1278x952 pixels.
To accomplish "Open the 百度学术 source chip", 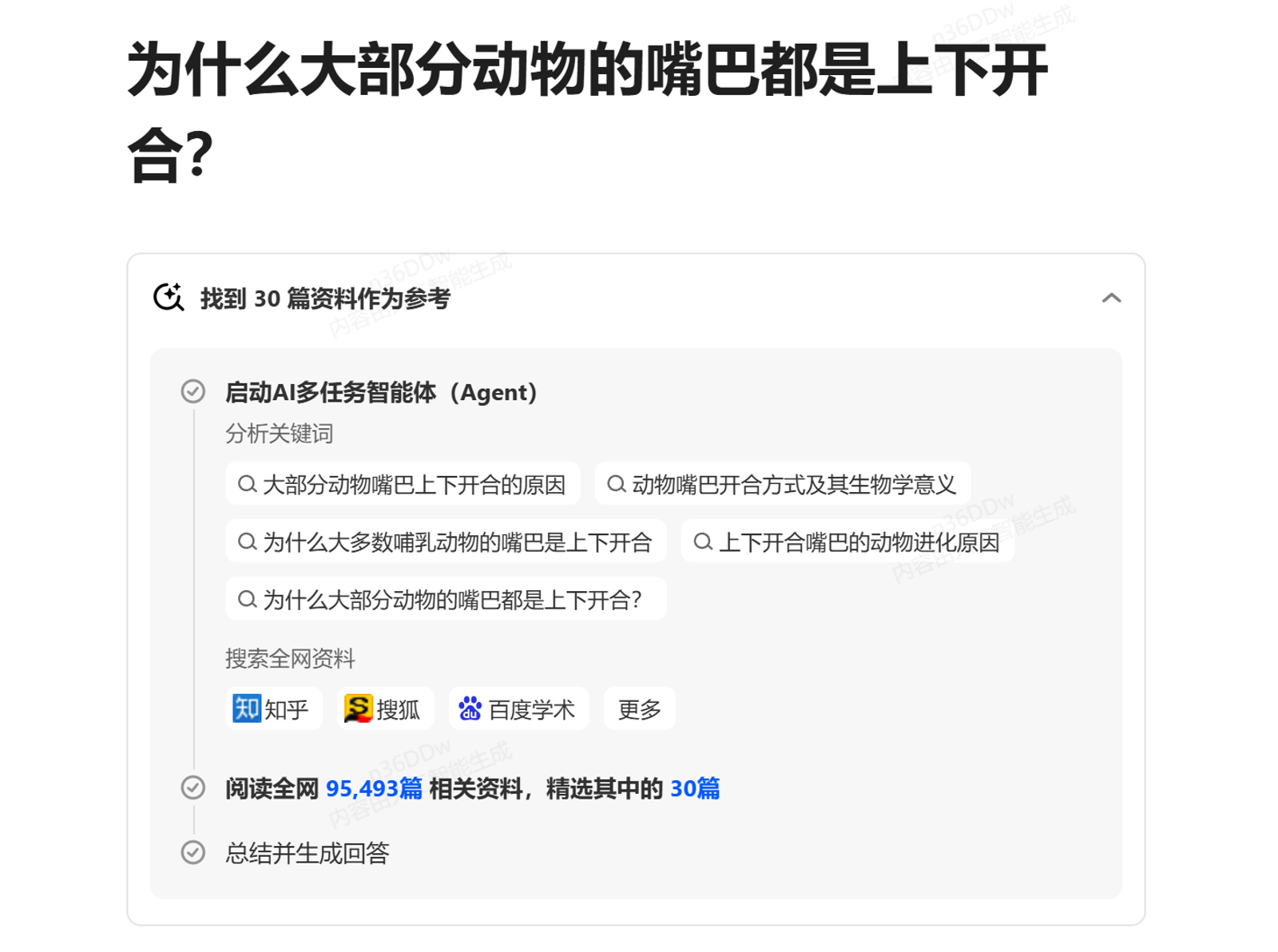I will (518, 708).
